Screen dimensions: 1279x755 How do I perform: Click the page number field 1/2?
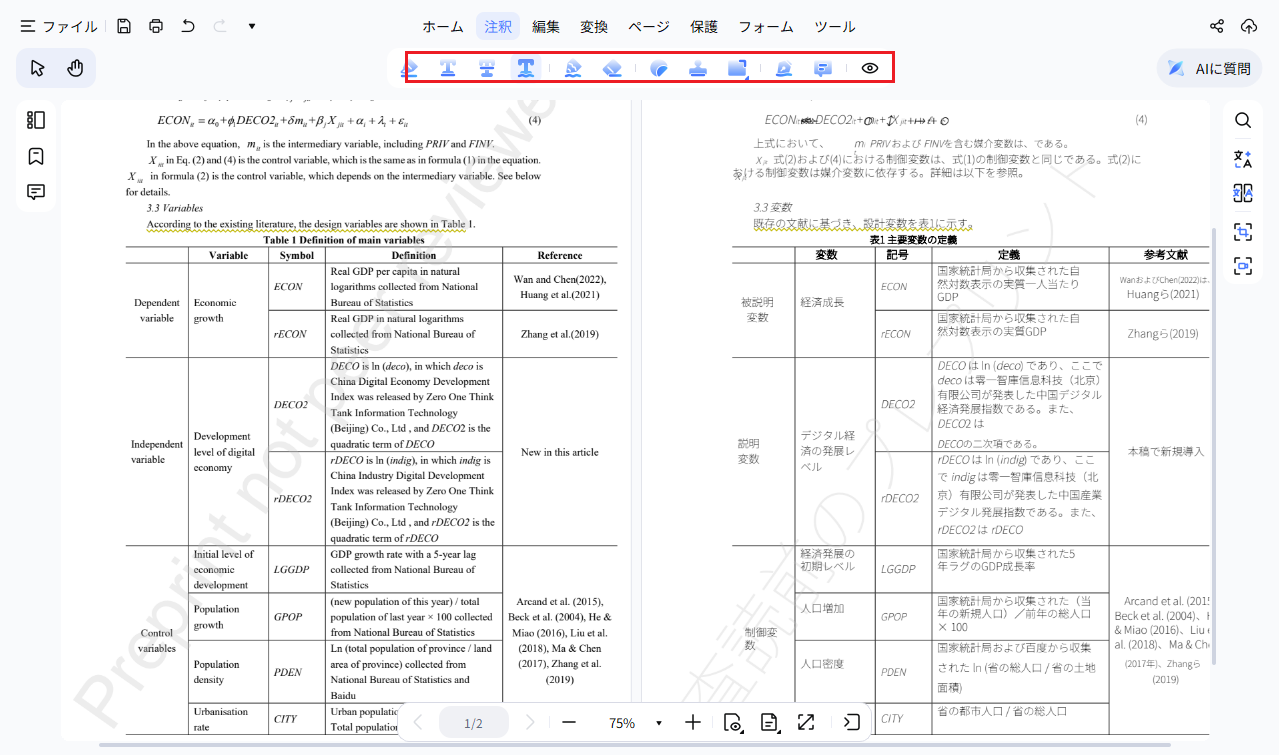coord(474,722)
